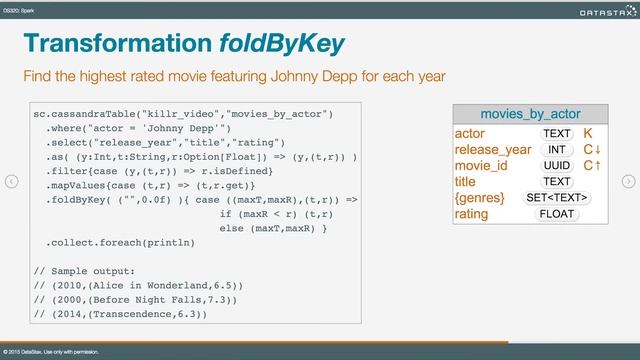Click the TEXT type badge for actor
The height and width of the screenshot is (360, 640).
click(557, 133)
